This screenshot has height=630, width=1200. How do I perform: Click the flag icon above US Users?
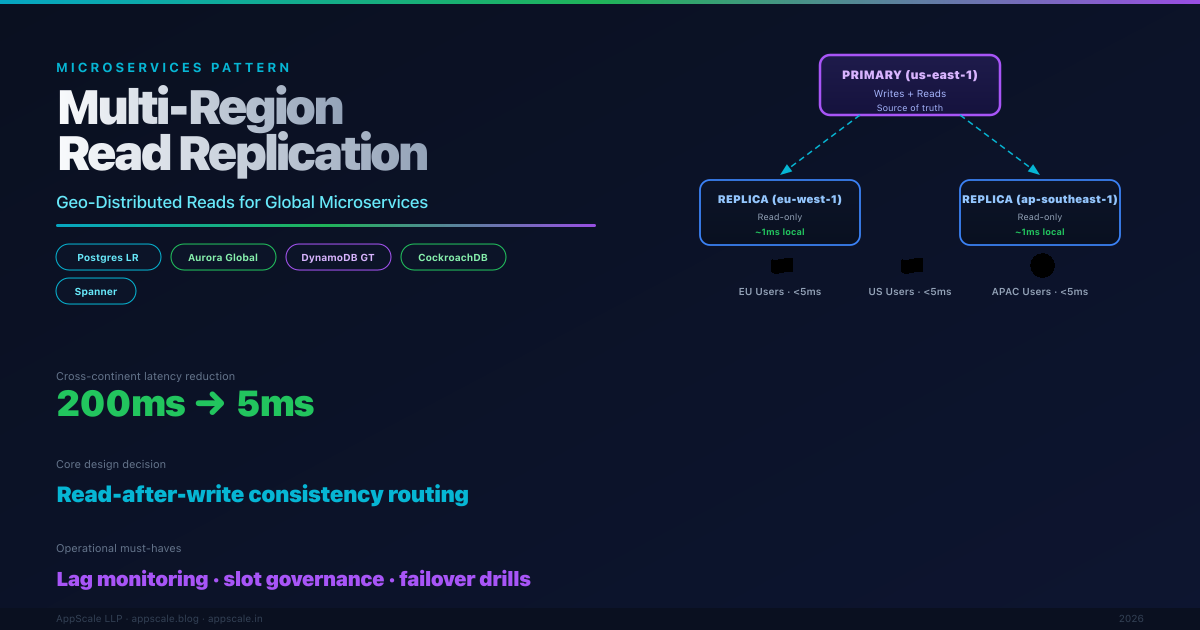(x=911, y=266)
